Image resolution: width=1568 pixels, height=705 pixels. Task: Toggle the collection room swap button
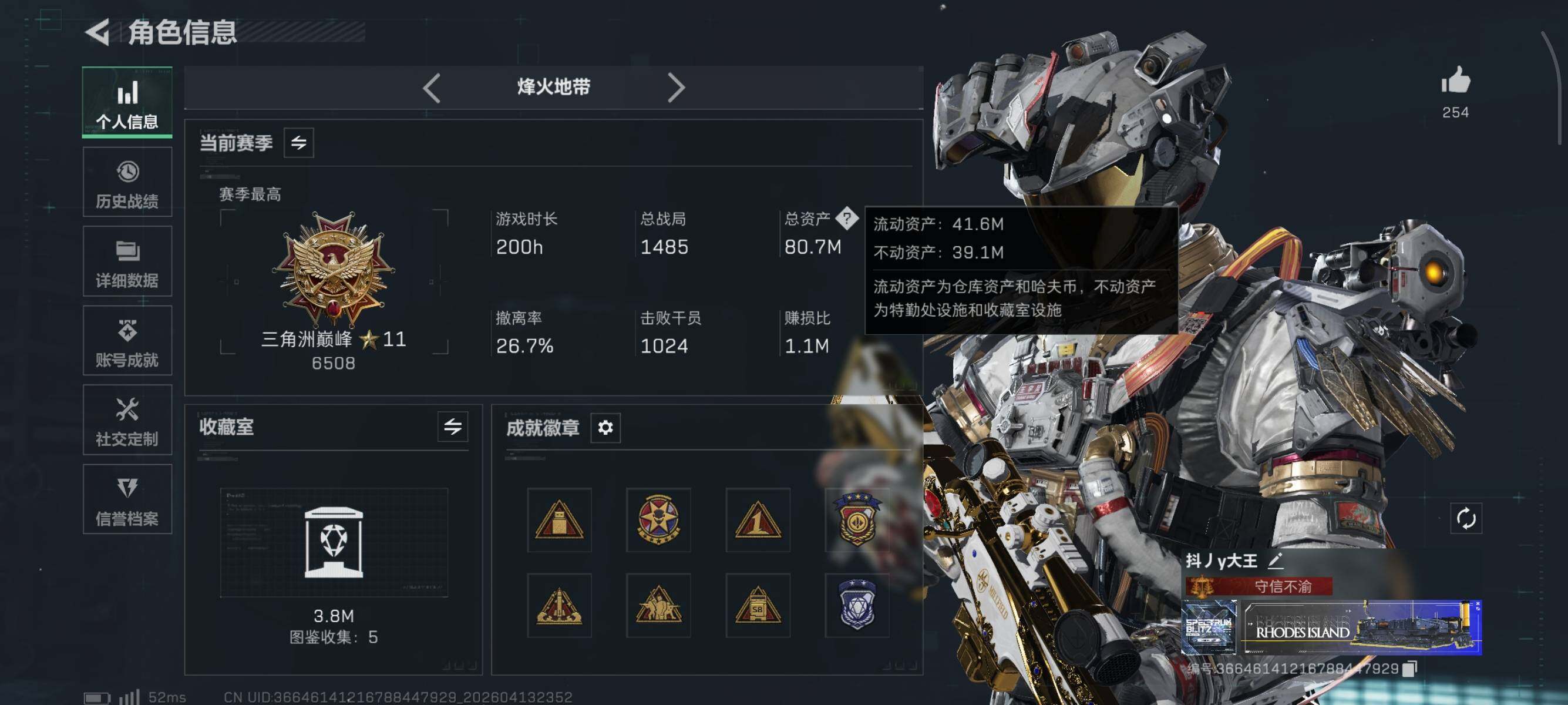(452, 427)
